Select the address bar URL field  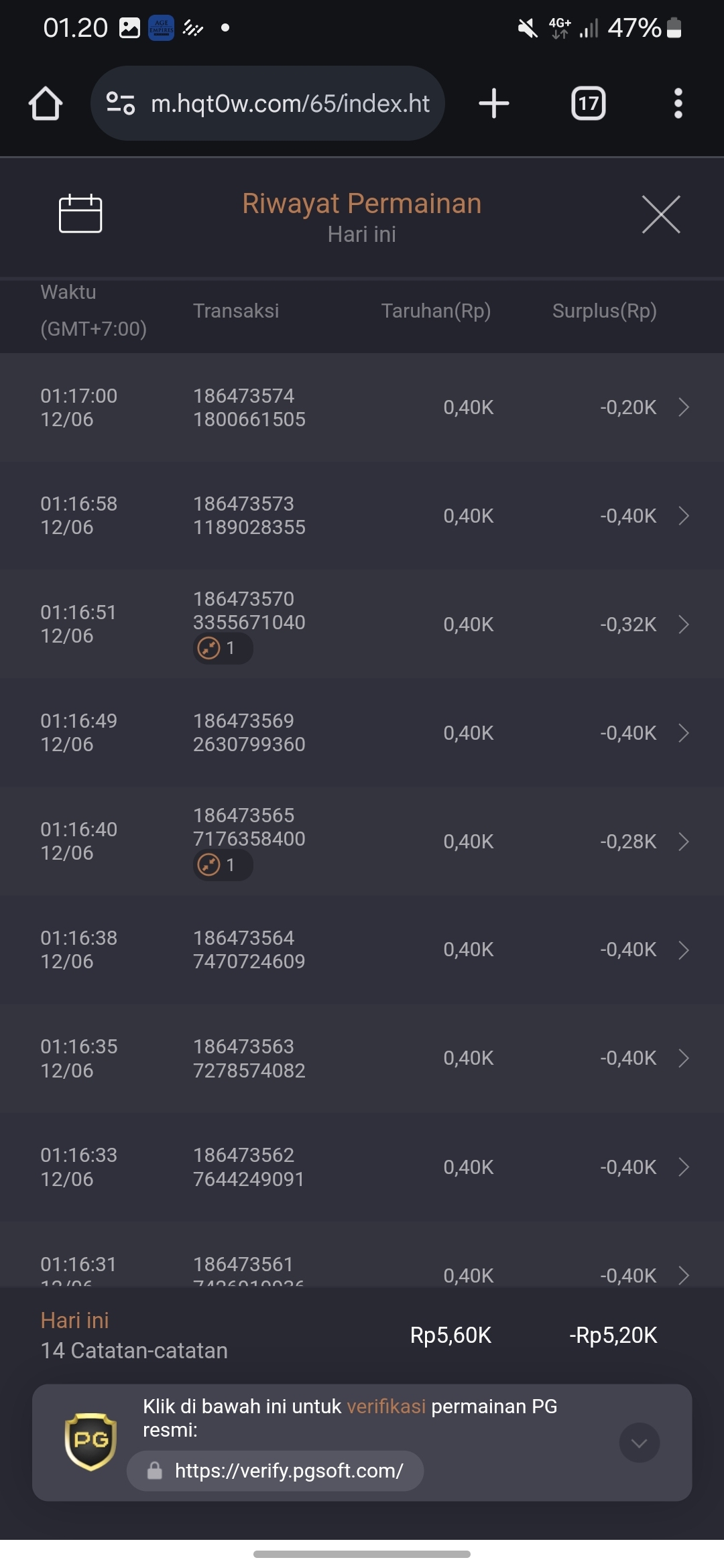tap(290, 104)
